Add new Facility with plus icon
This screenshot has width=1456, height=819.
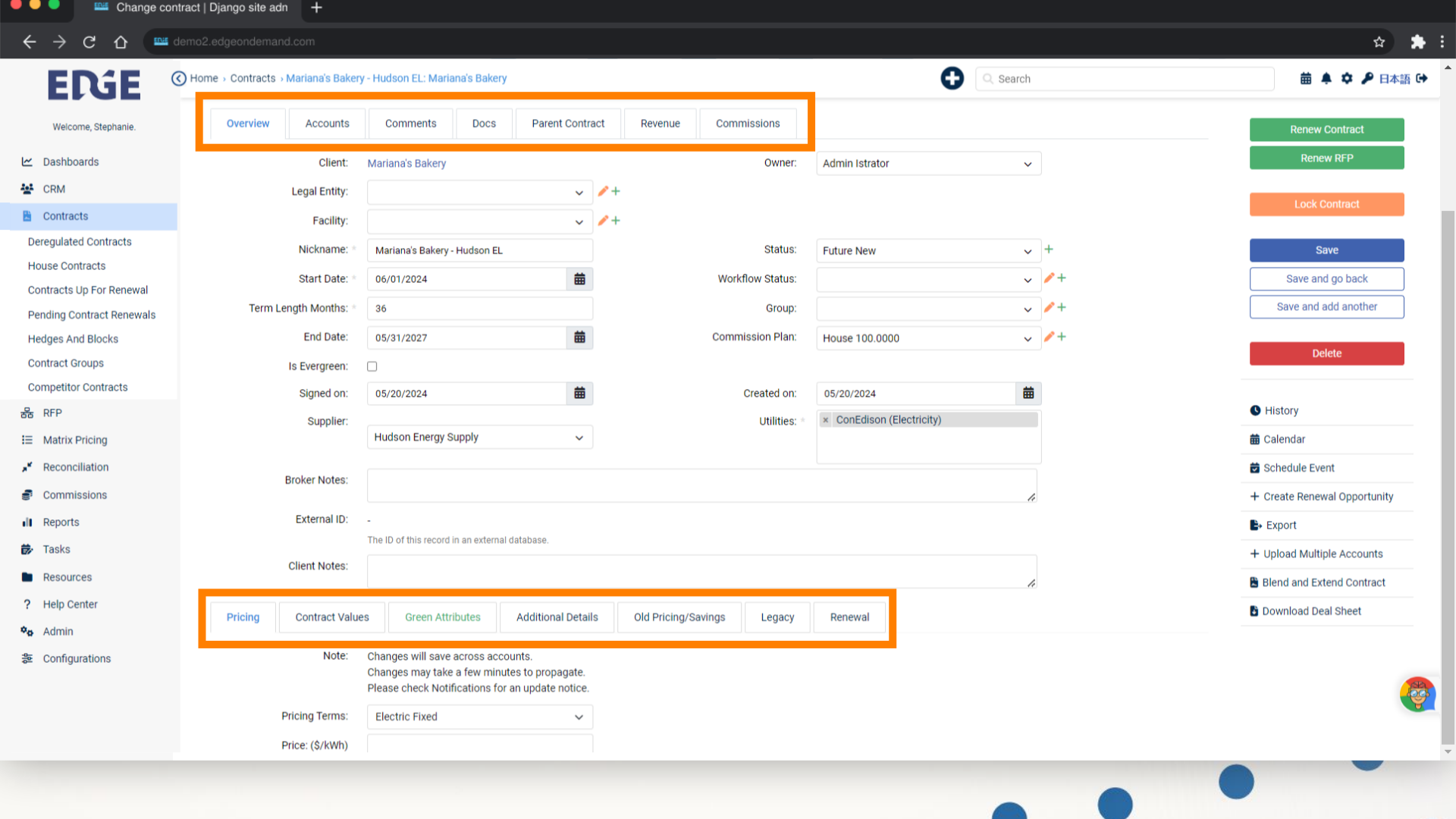point(616,221)
